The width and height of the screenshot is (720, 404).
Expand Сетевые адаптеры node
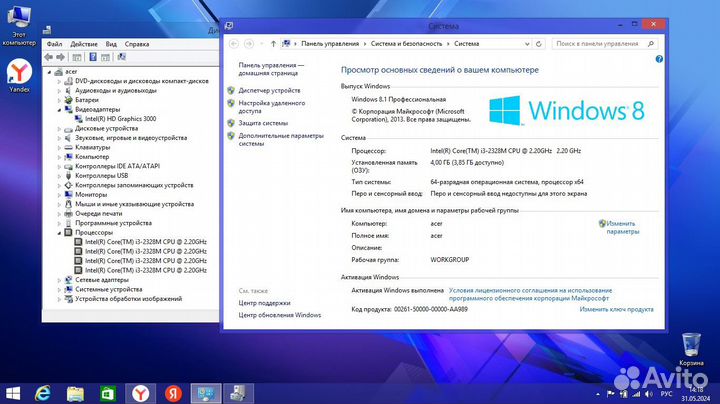pos(59,280)
